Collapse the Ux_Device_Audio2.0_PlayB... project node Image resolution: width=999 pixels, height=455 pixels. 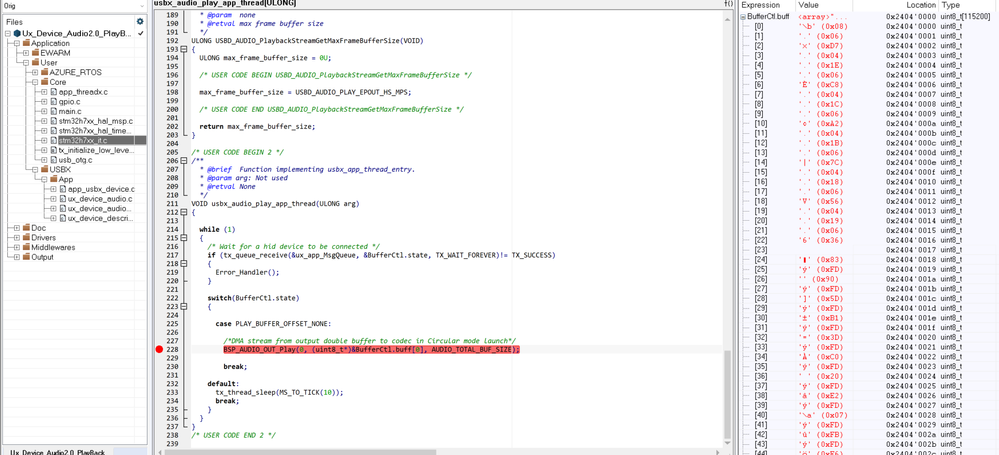pyautogui.click(x=7, y=33)
